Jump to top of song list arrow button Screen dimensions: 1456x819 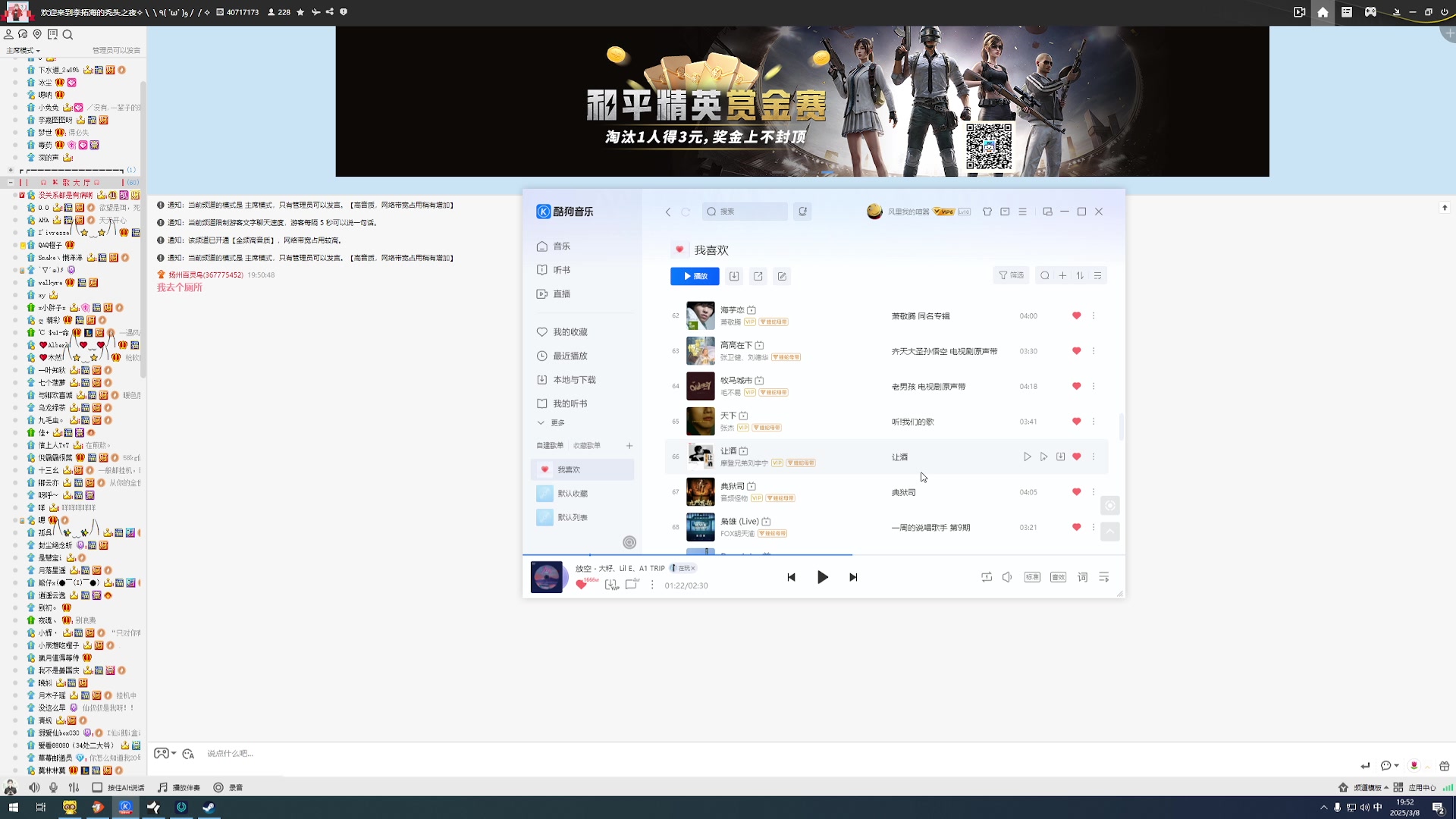1109,532
